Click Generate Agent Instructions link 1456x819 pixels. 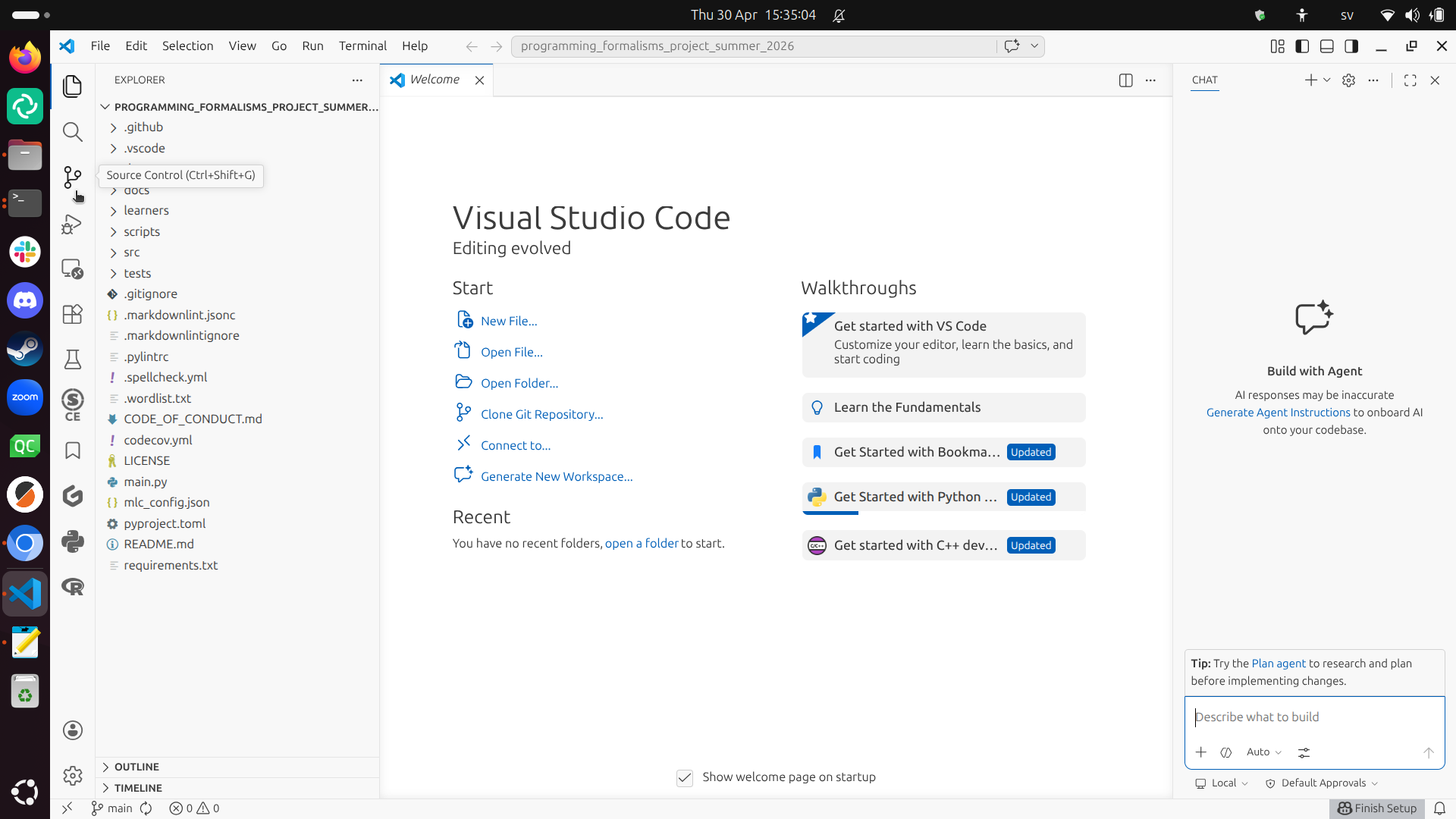(1278, 413)
